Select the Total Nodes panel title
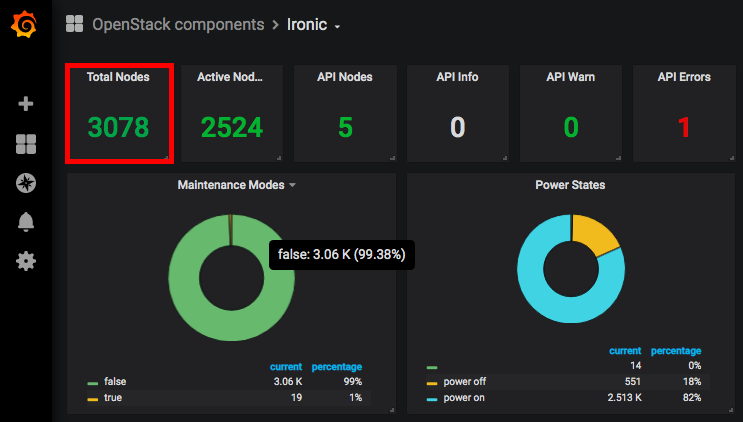 pos(118,77)
